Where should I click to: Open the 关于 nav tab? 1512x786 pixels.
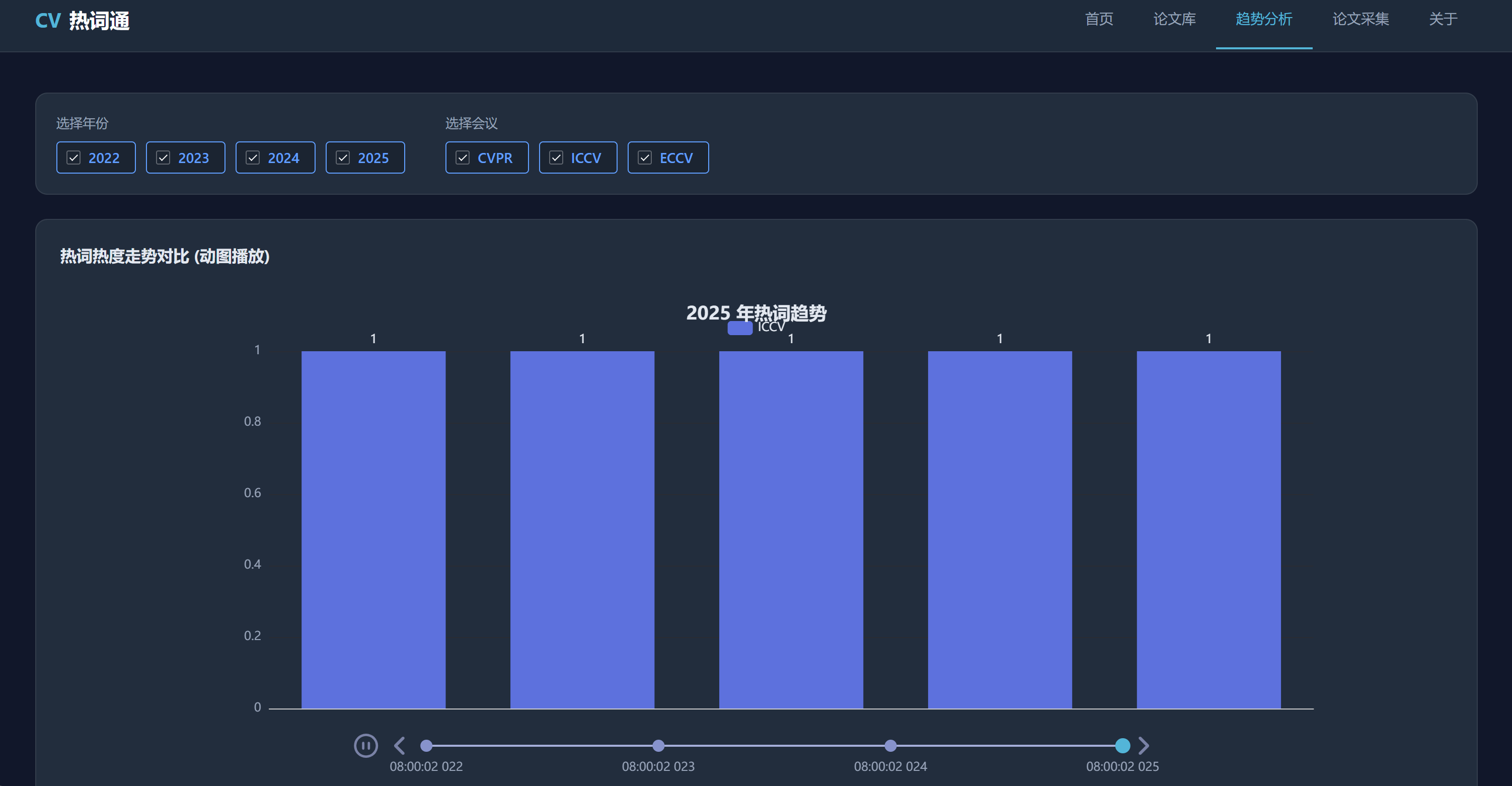(1443, 19)
